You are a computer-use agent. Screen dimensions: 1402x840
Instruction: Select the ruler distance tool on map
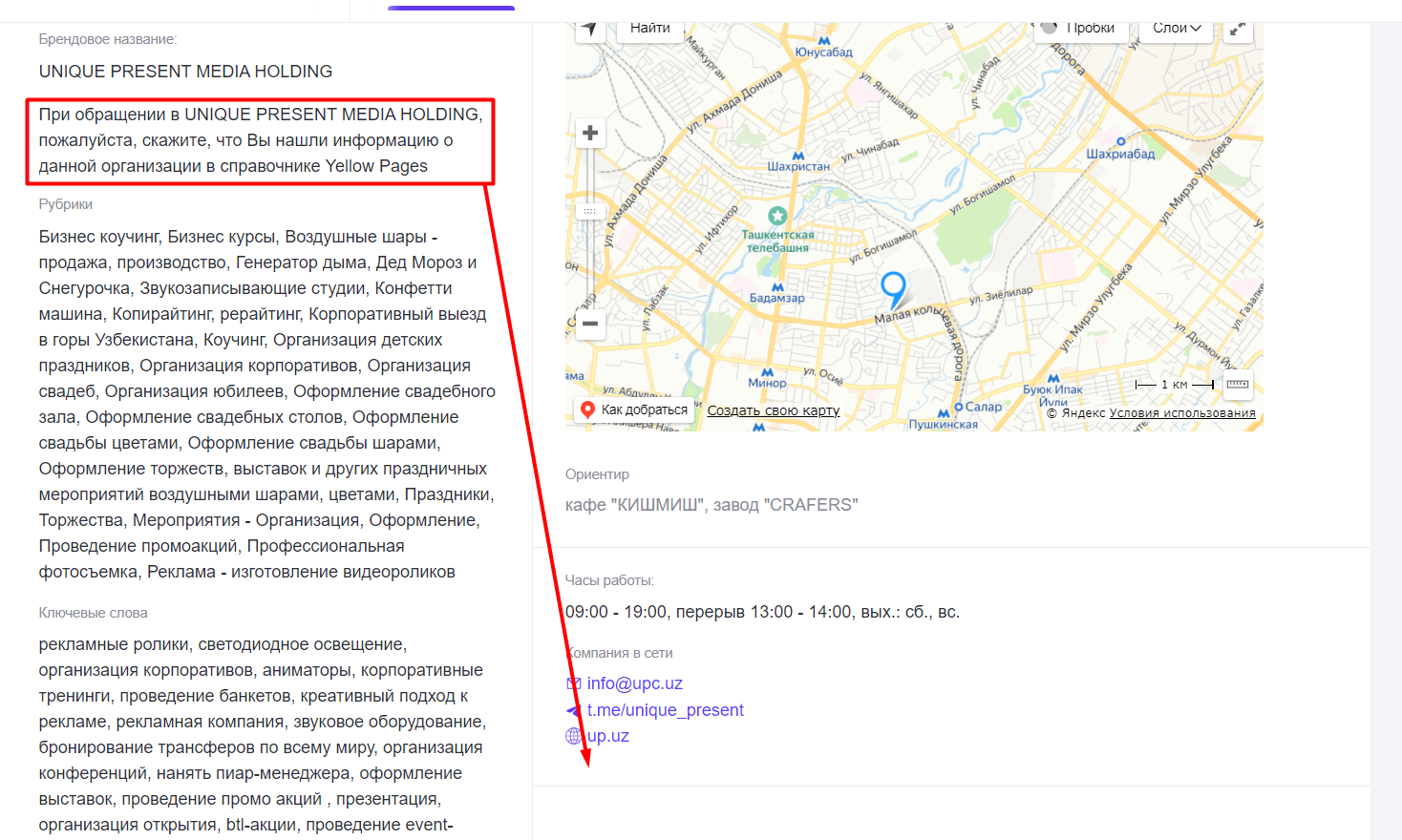click(x=1238, y=385)
